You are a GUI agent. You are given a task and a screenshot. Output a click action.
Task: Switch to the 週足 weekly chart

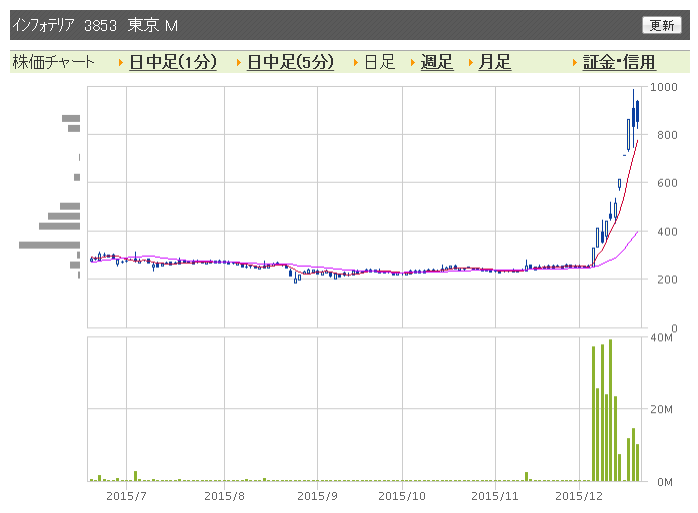point(437,62)
